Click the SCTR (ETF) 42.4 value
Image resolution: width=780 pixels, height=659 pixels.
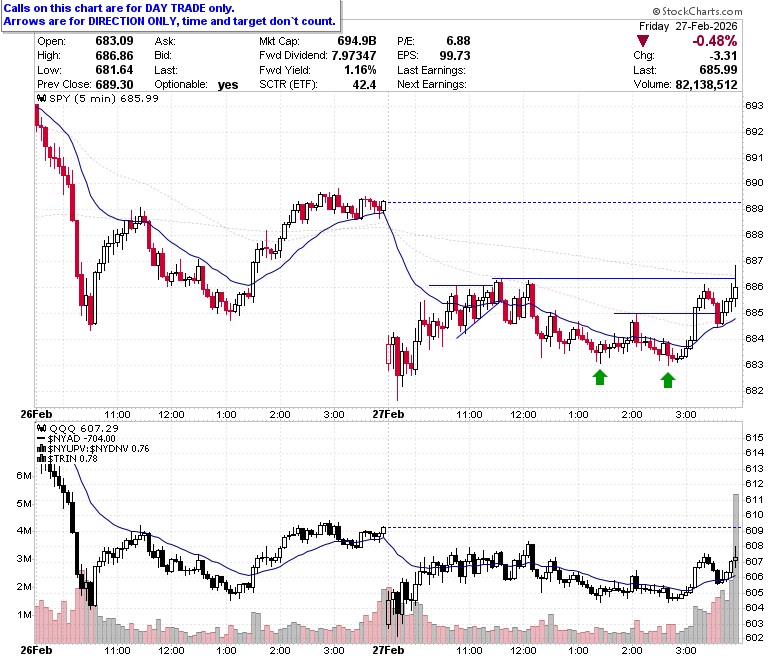coord(364,85)
